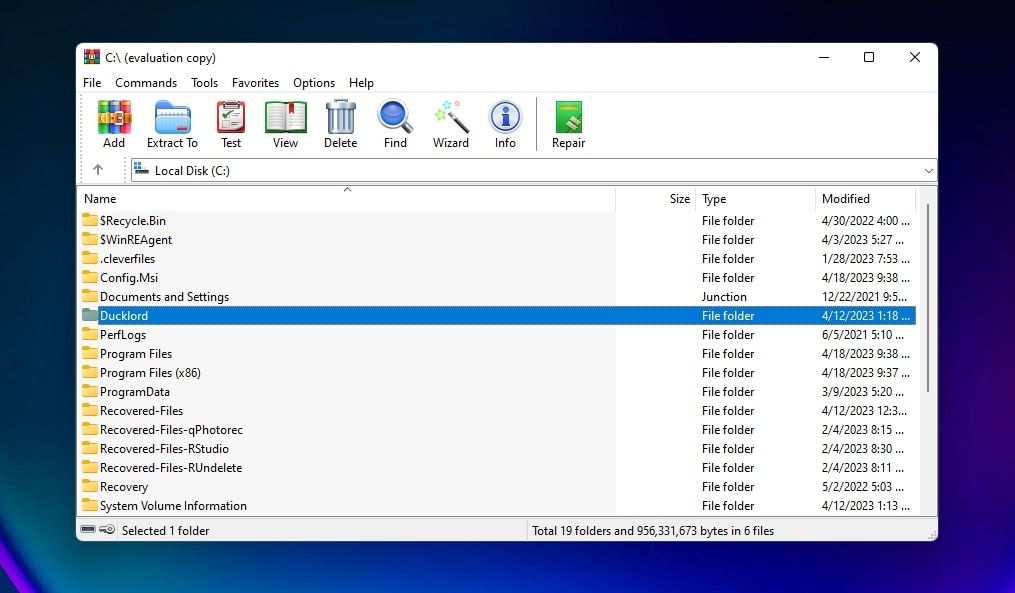Click the Junction type cell
1015x593 pixels.
point(724,296)
